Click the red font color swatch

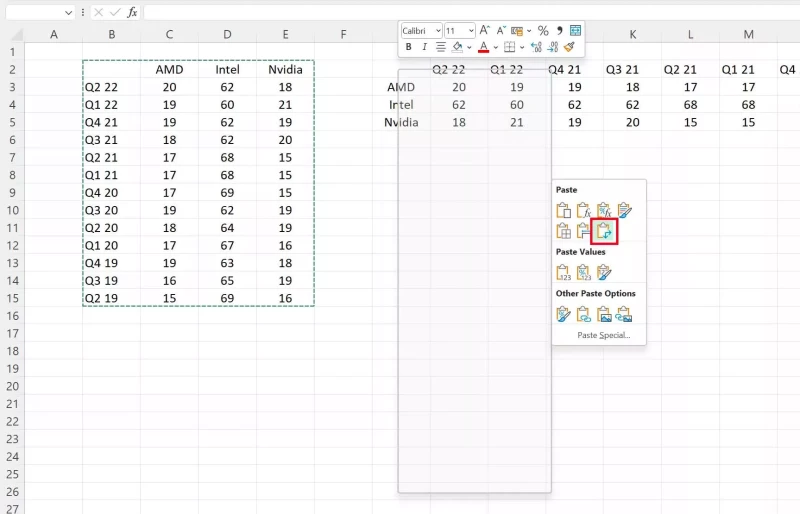[x=483, y=47]
